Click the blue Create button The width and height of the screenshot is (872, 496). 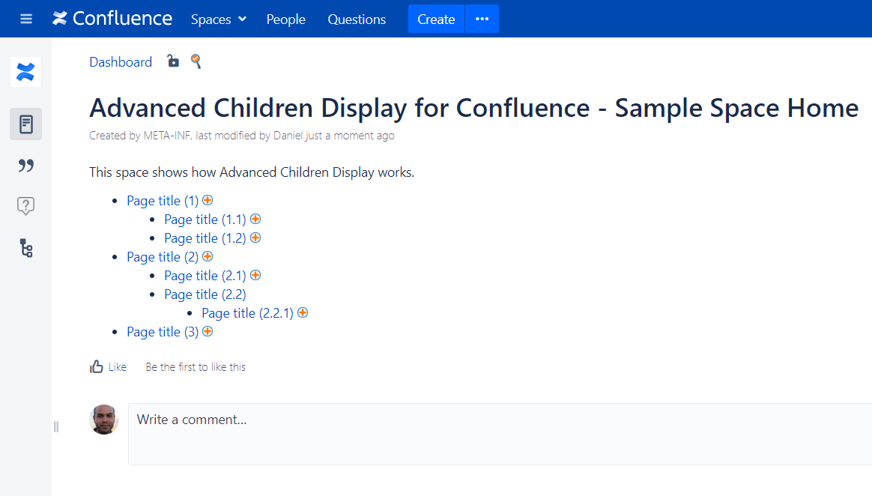436,19
